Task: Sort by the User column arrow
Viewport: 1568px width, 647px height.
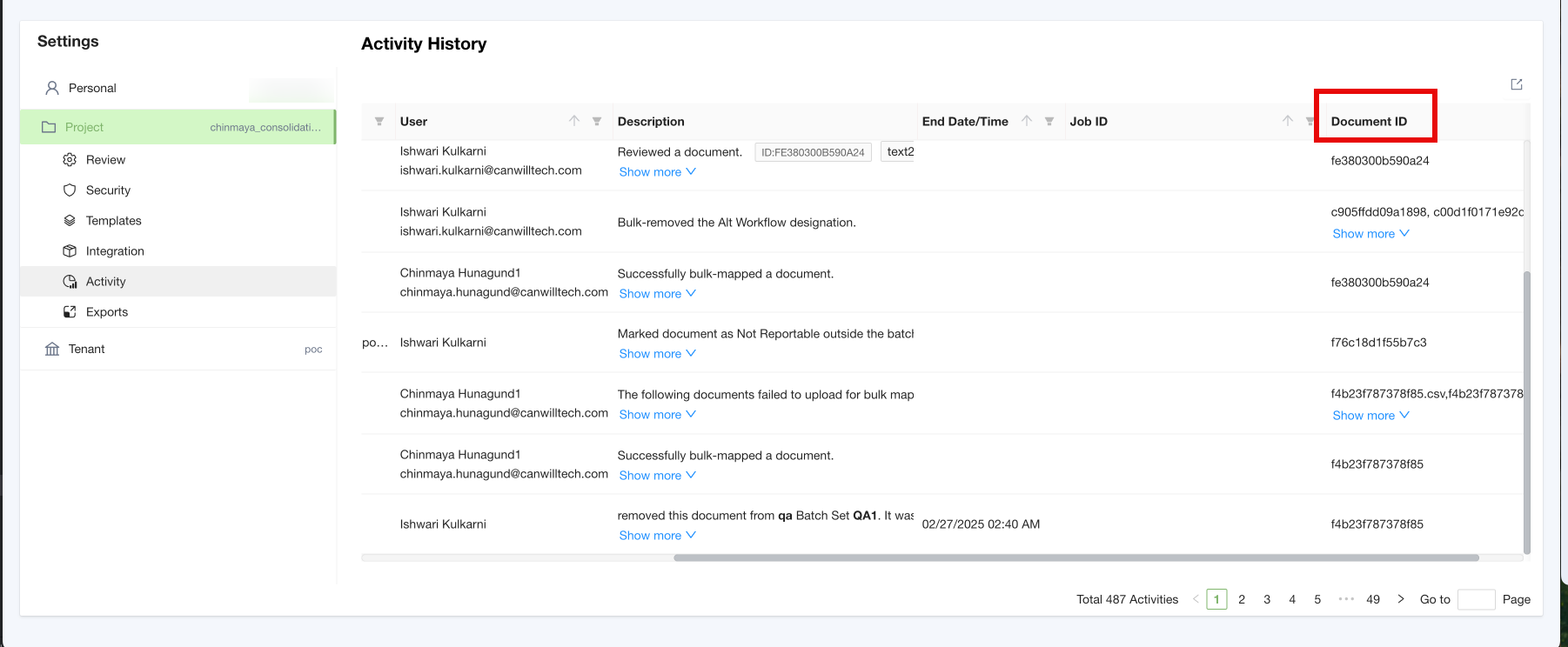Action: click(574, 121)
